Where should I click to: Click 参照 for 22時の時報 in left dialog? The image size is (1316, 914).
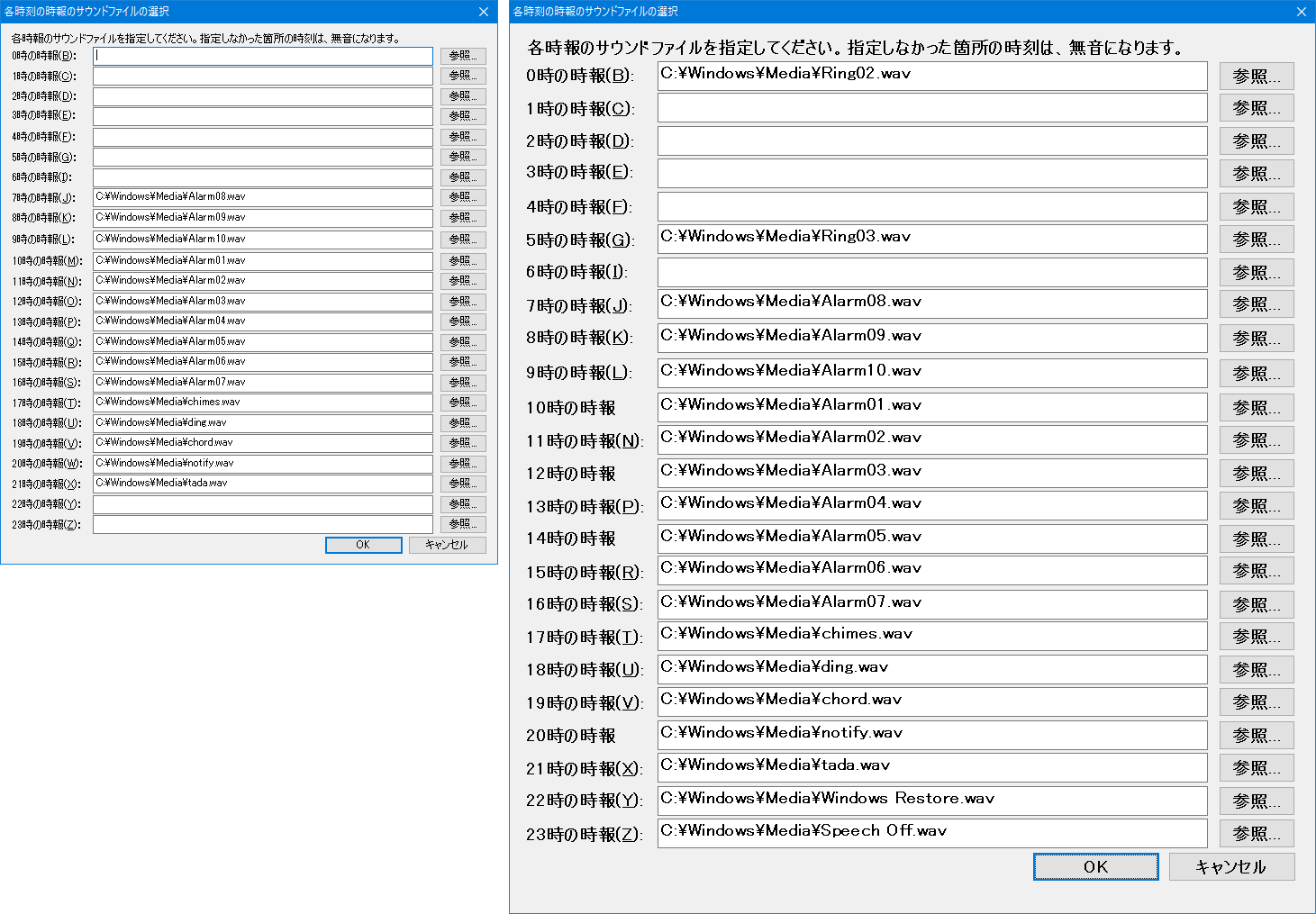463,504
